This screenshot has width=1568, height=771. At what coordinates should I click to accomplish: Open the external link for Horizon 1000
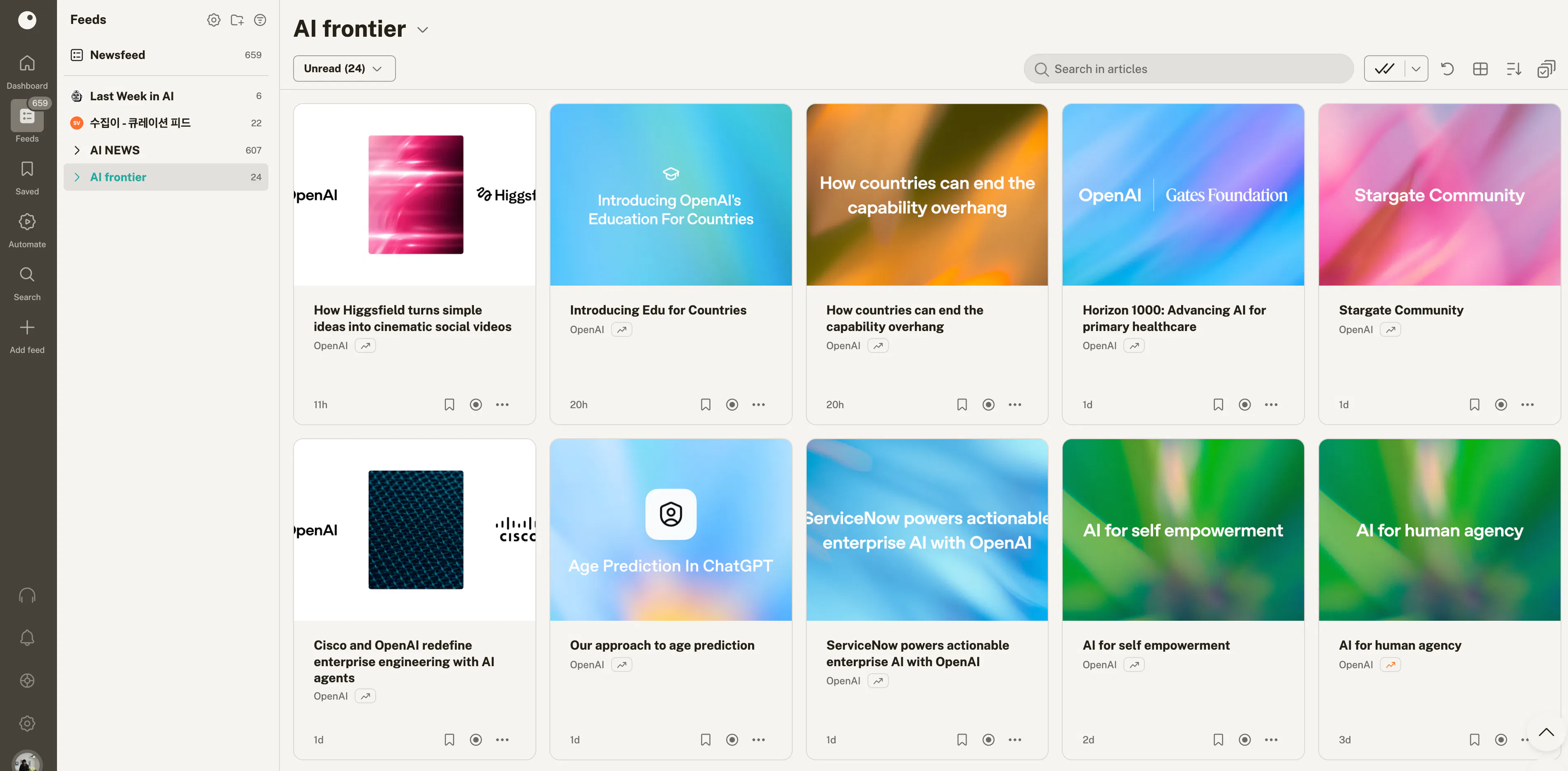coord(1134,345)
